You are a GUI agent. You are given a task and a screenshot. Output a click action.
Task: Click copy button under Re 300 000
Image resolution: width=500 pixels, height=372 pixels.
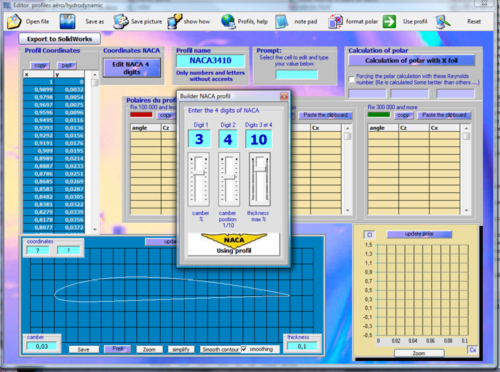point(403,115)
